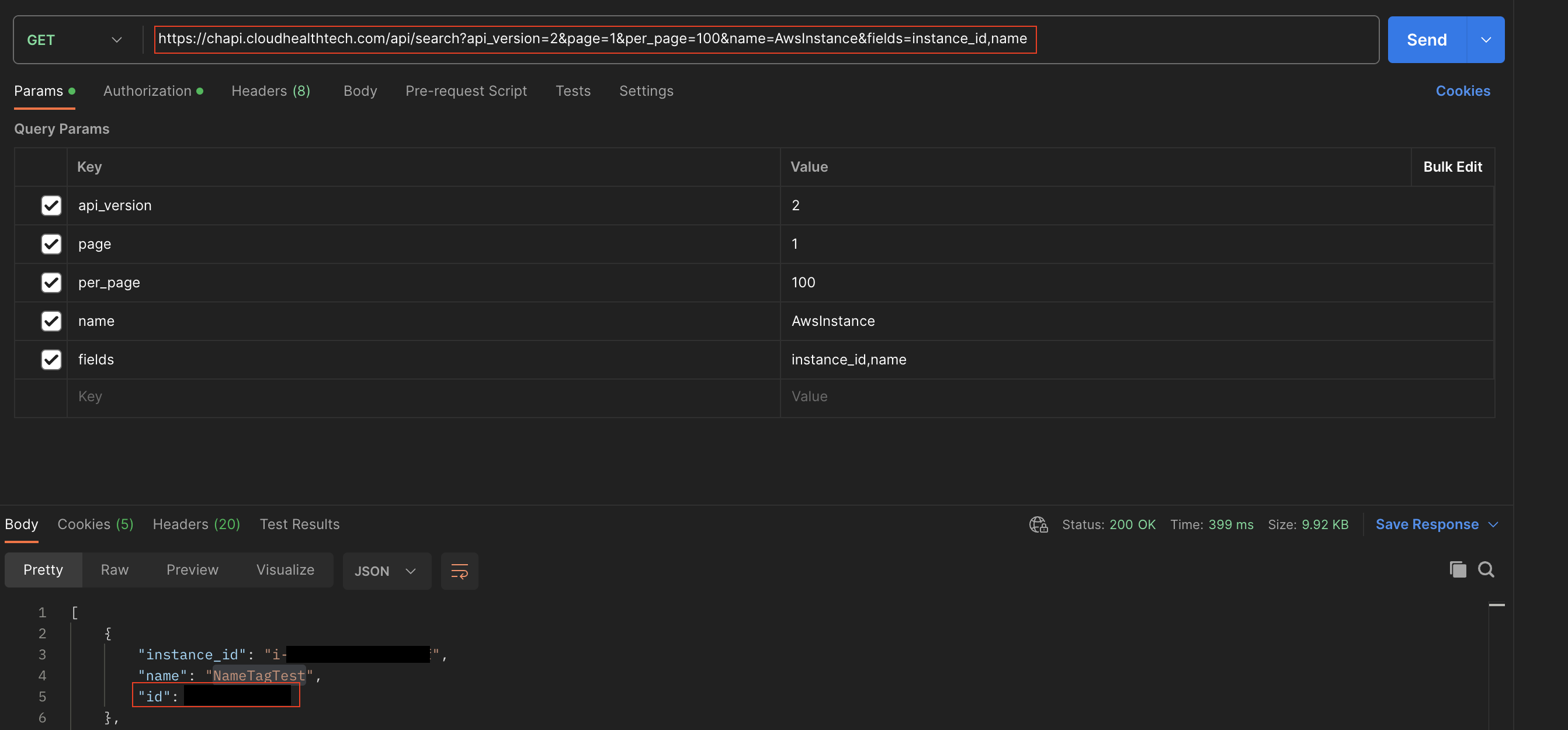Open the Headers (8) request tab

(270, 91)
